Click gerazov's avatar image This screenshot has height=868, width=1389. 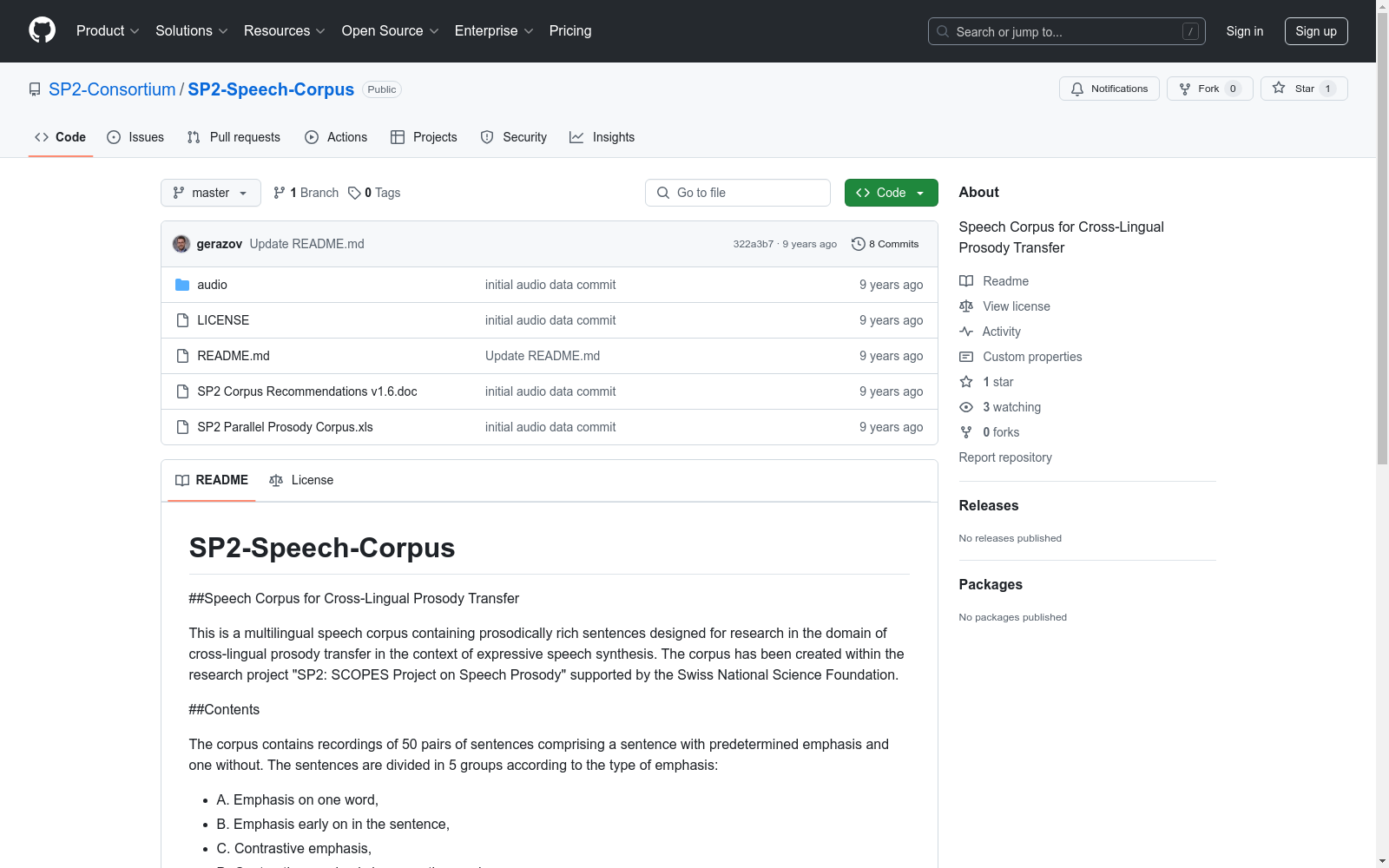coord(181,244)
